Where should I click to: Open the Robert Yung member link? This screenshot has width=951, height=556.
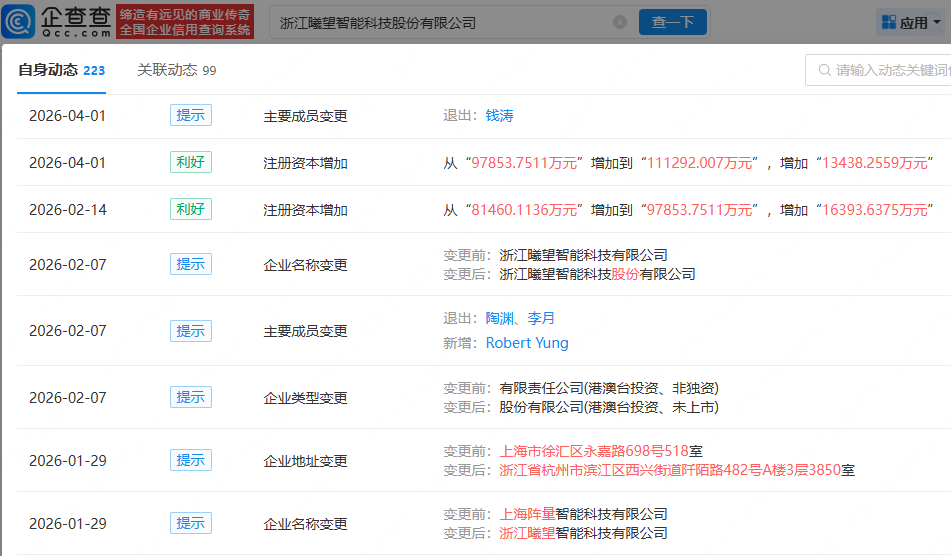(526, 343)
